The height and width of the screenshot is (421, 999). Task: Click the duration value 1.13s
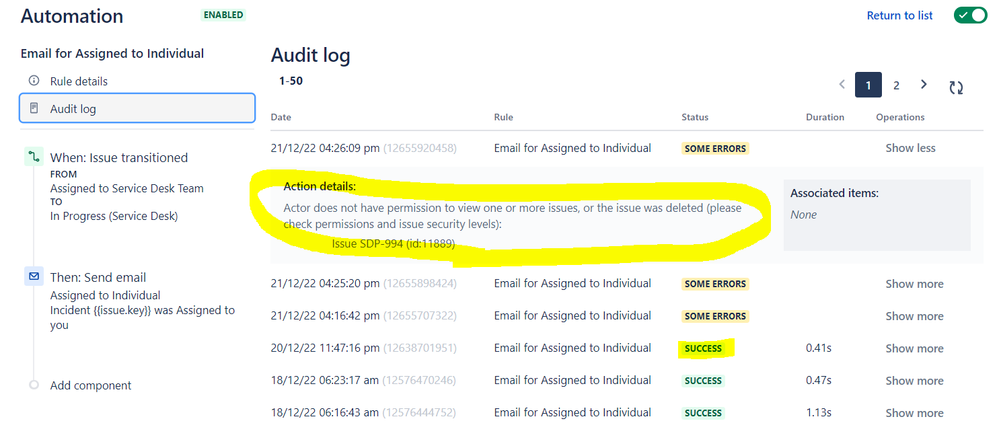[819, 413]
